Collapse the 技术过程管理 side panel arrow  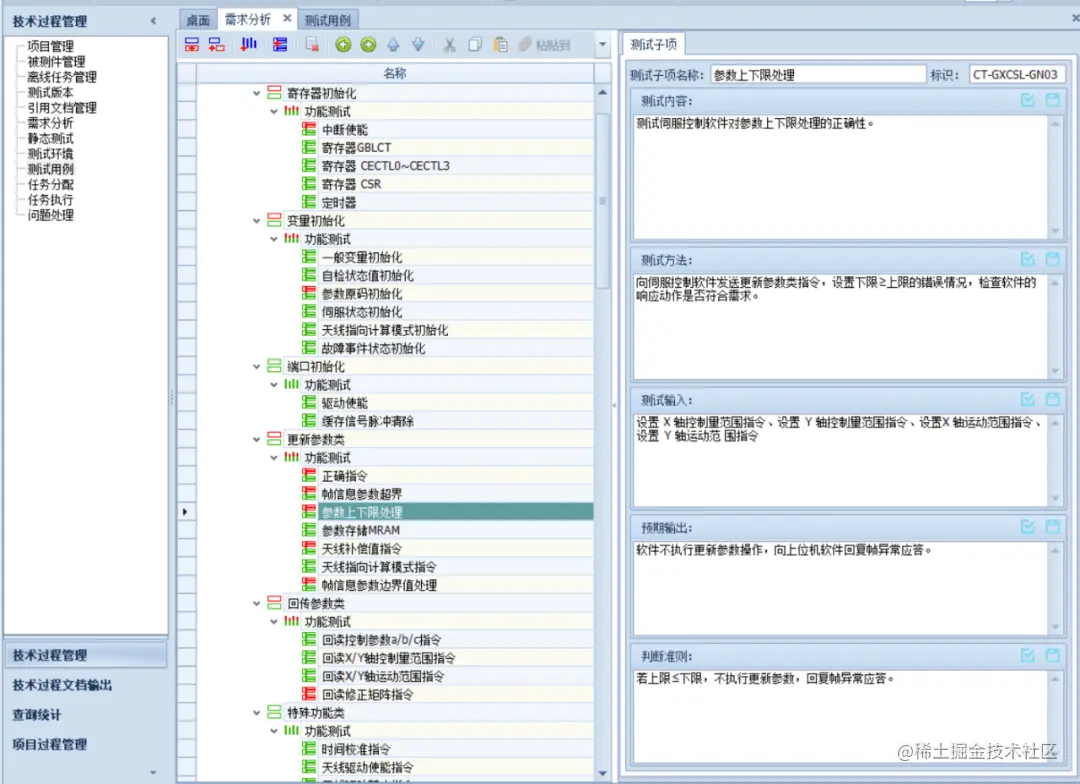153,21
